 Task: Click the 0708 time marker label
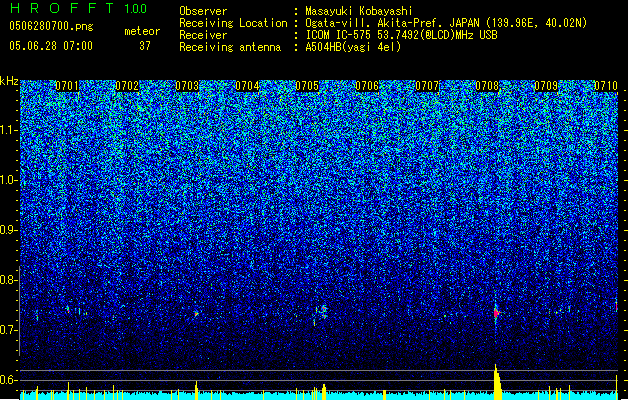click(x=487, y=86)
